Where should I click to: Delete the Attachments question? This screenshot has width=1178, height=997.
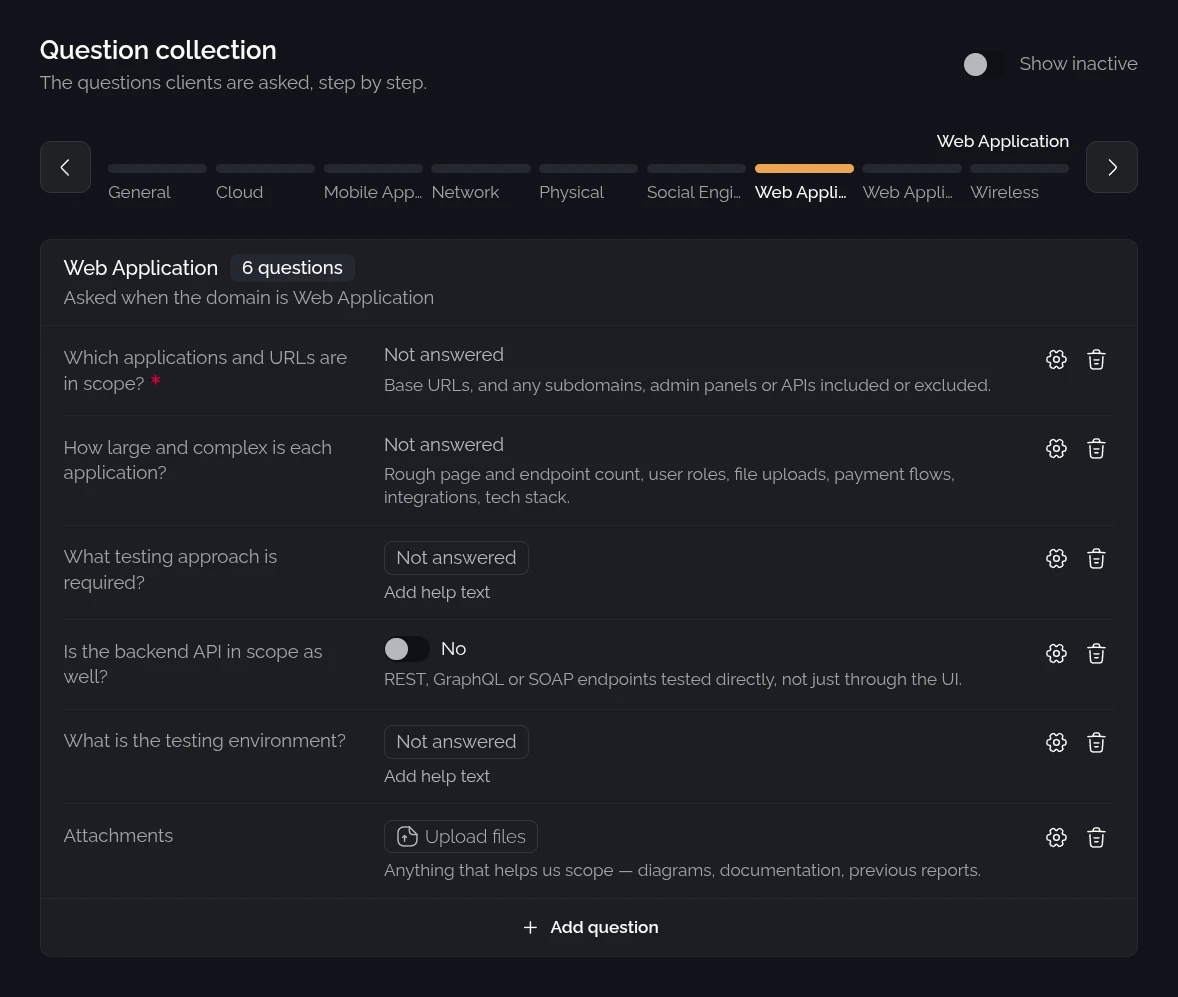pyautogui.click(x=1096, y=838)
